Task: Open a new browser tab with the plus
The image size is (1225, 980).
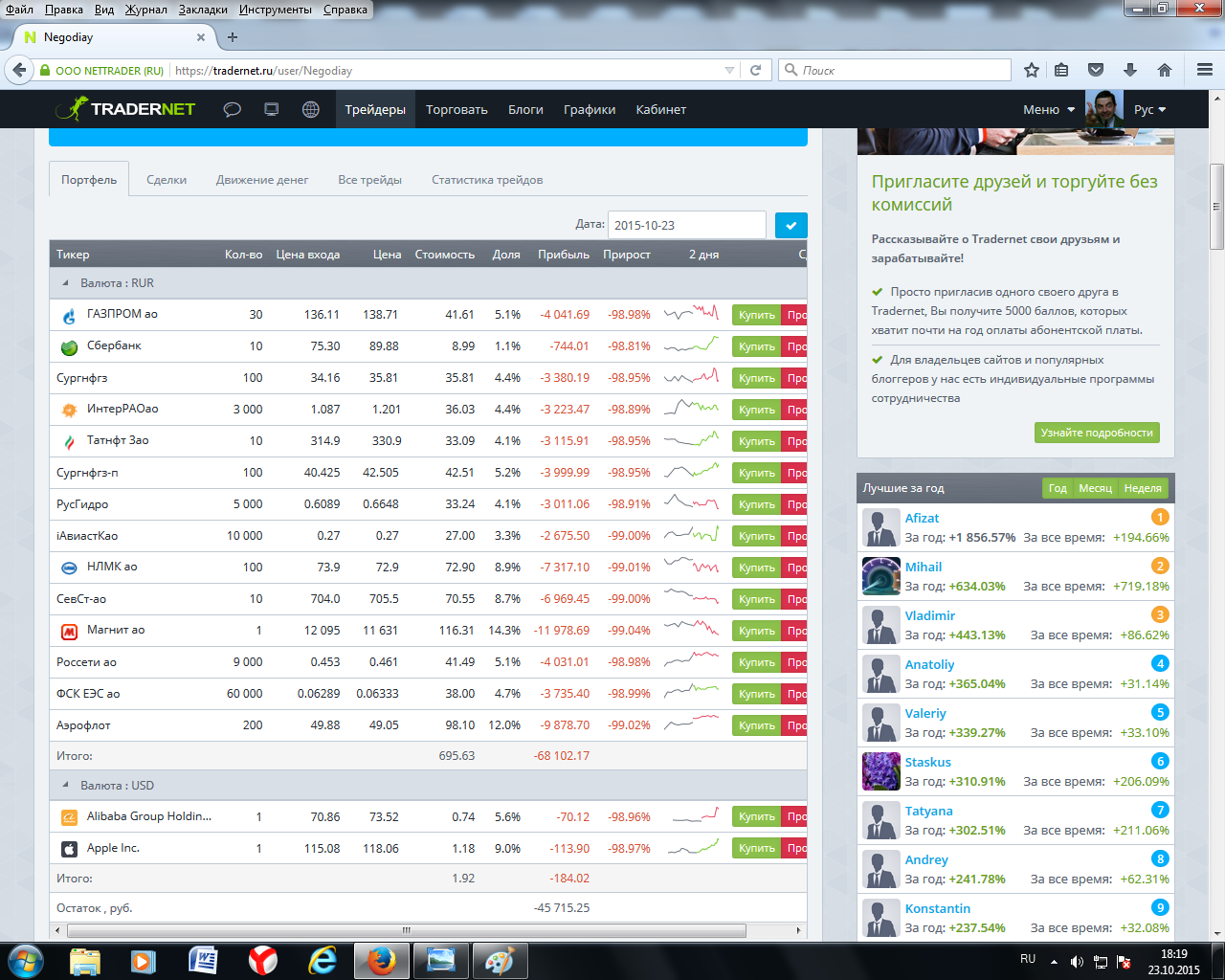Action: click(232, 37)
